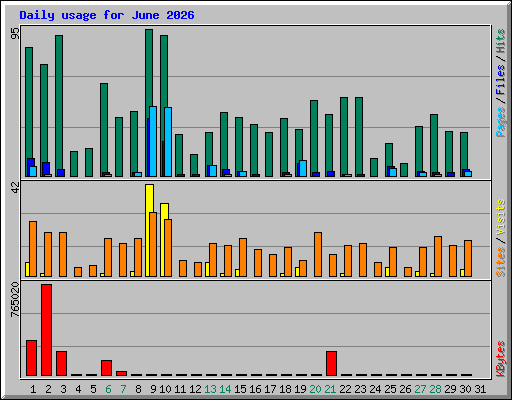Click the weekend day label '20'
Image resolution: width=512 pixels, height=400 pixels.
pyautogui.click(x=315, y=389)
